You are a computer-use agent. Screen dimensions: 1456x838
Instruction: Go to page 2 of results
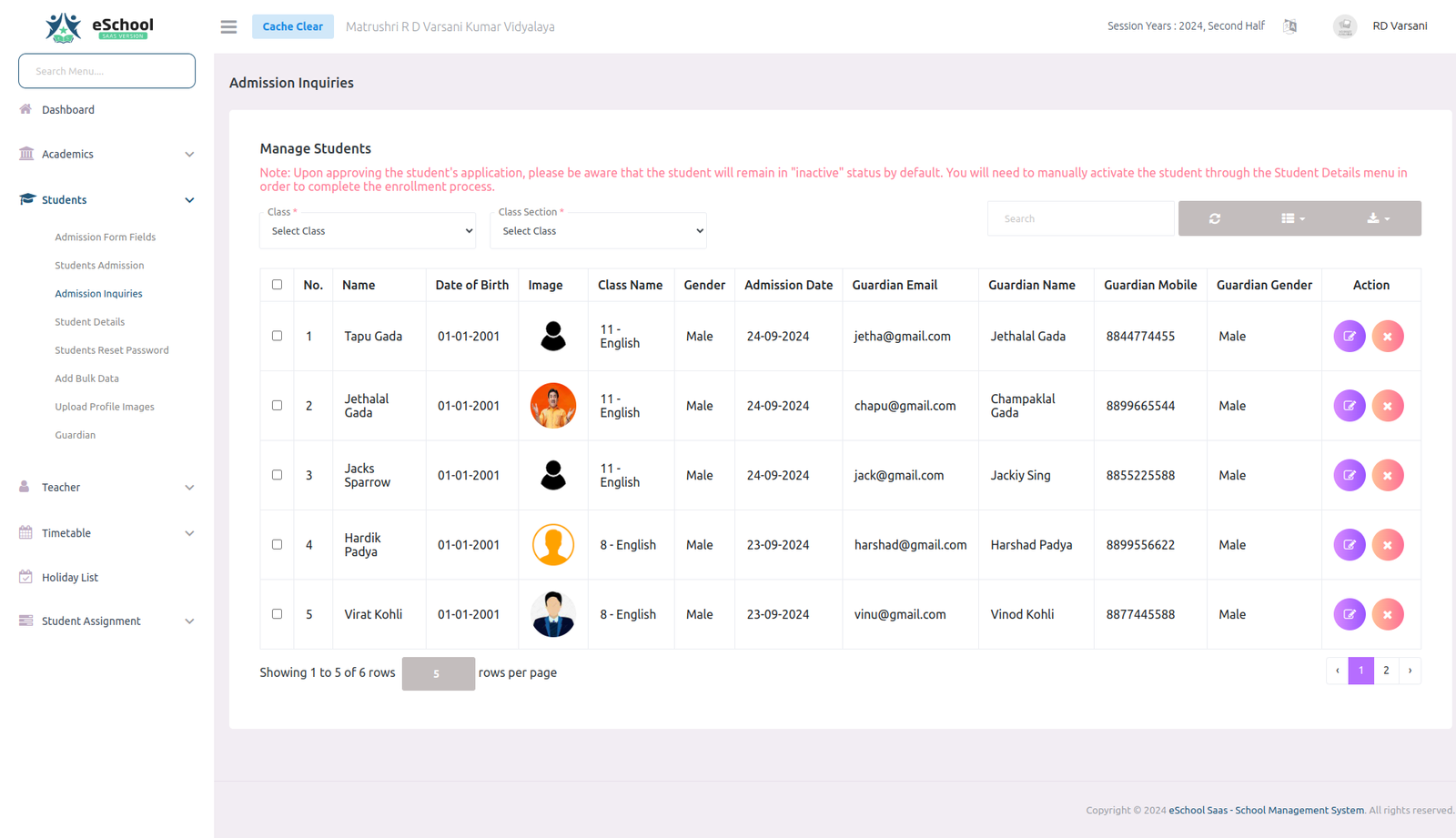pyautogui.click(x=1386, y=671)
